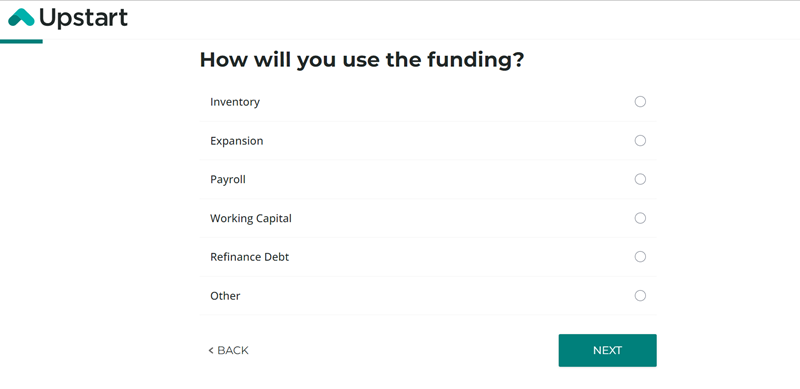The height and width of the screenshot is (389, 800).
Task: Go to the next step with NEXT
Action: [x=607, y=350]
